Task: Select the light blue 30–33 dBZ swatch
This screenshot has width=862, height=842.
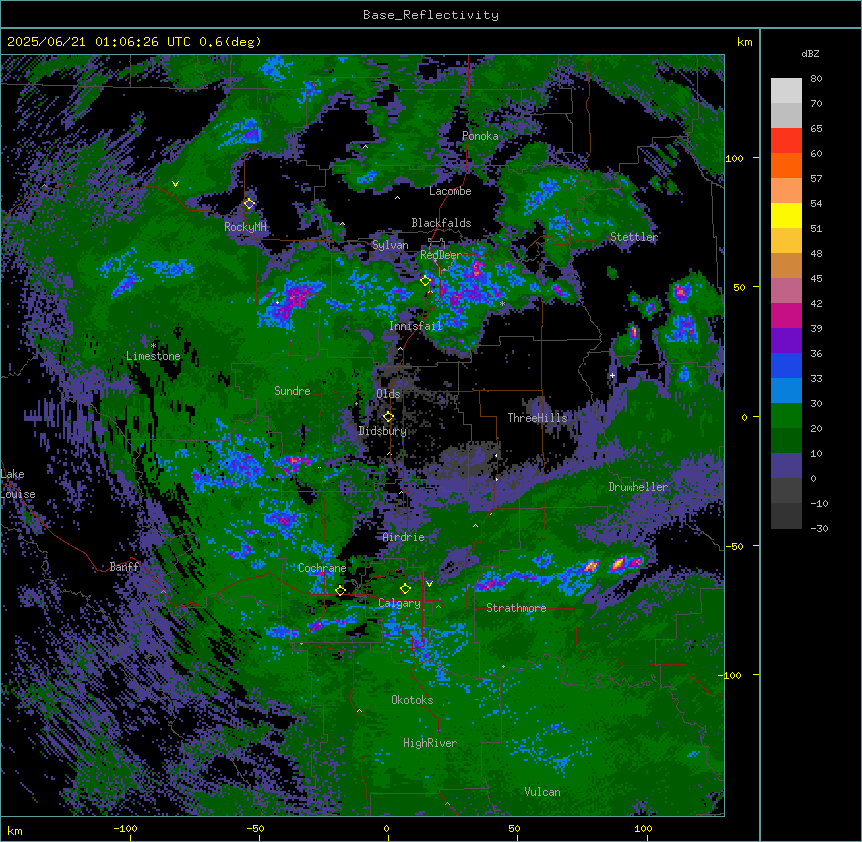Action: (x=786, y=391)
